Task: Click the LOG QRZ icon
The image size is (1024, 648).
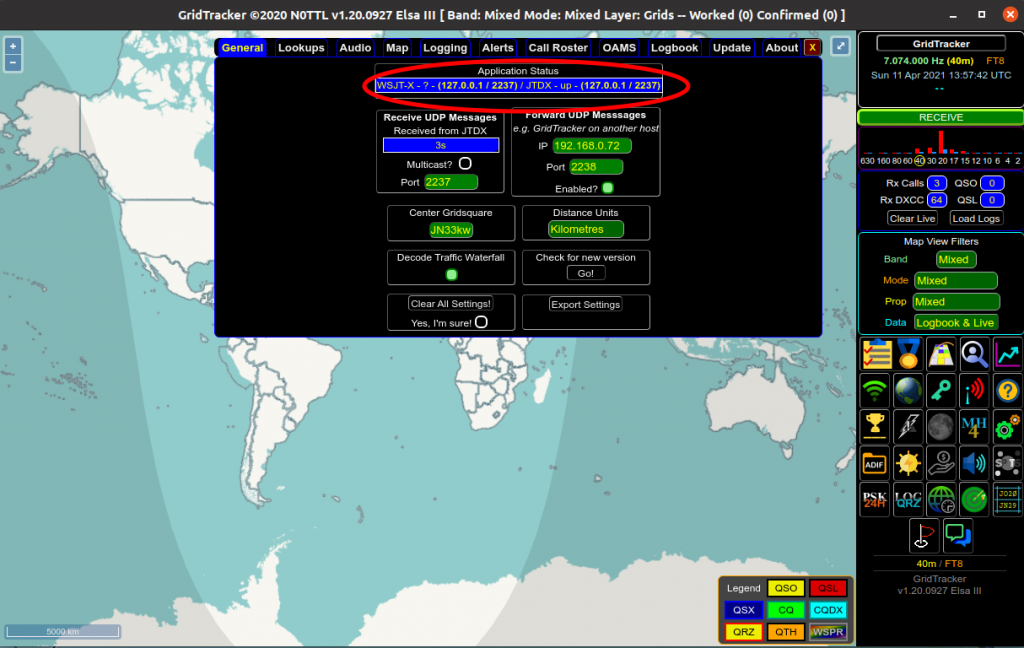Action: [x=908, y=500]
